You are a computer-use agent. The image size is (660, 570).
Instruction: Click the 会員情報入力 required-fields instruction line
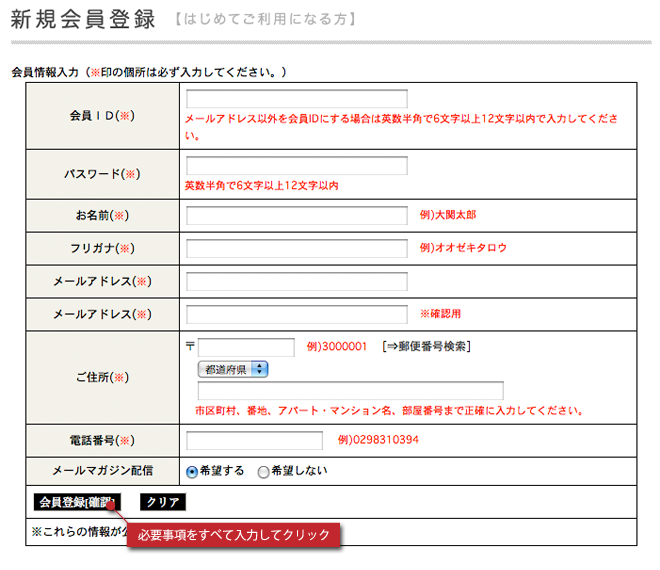(149, 72)
